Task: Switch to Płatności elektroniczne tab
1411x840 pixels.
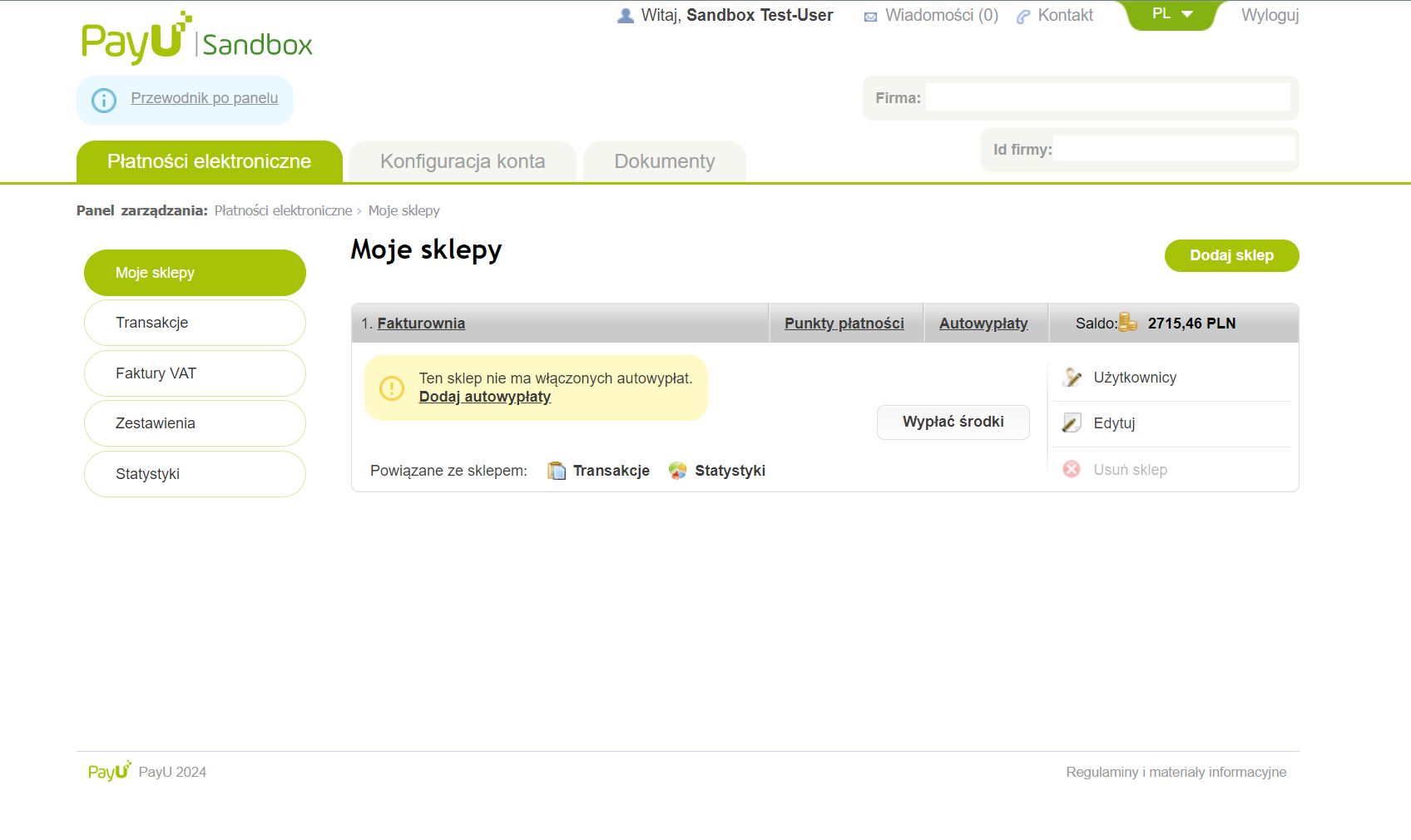Action: click(210, 161)
